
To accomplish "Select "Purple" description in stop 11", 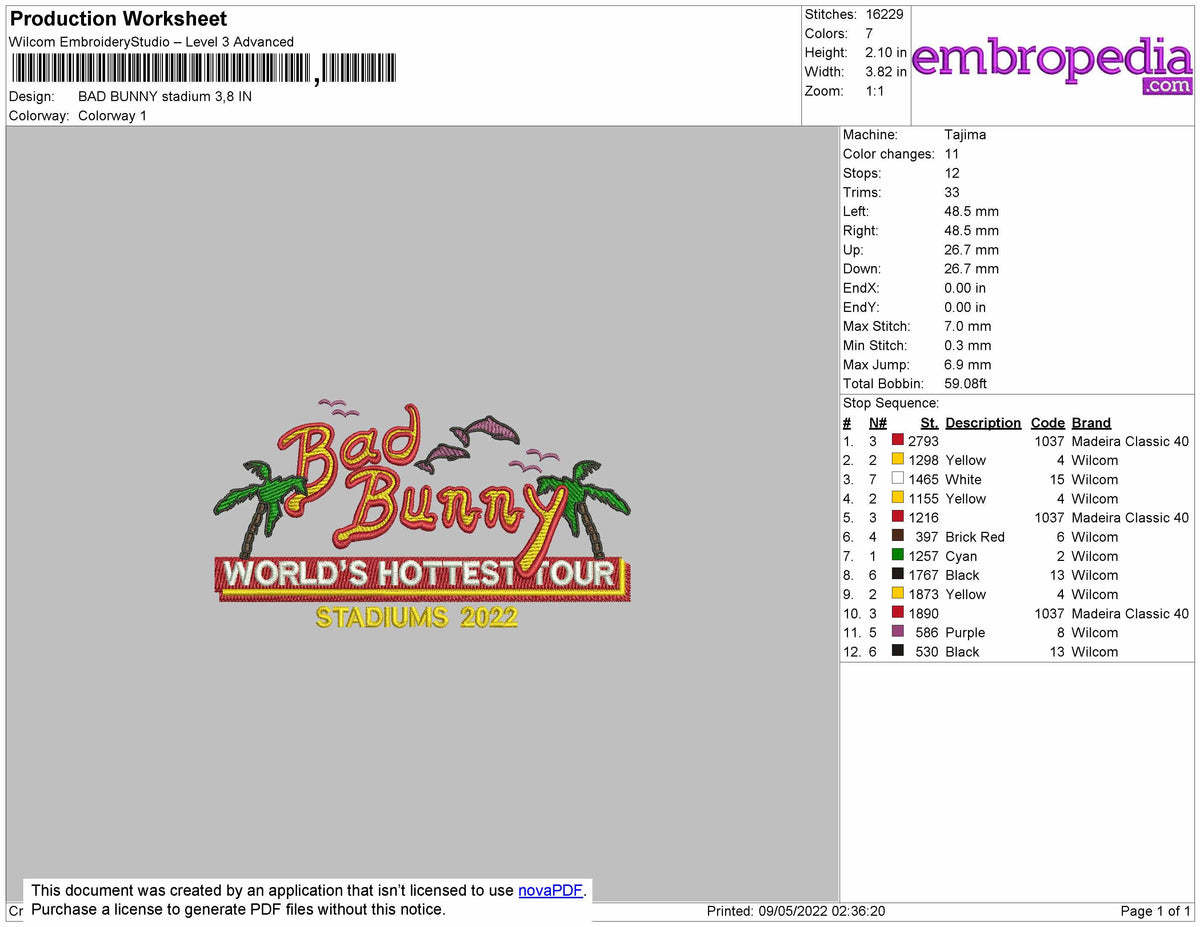I will pyautogui.click(x=965, y=632).
